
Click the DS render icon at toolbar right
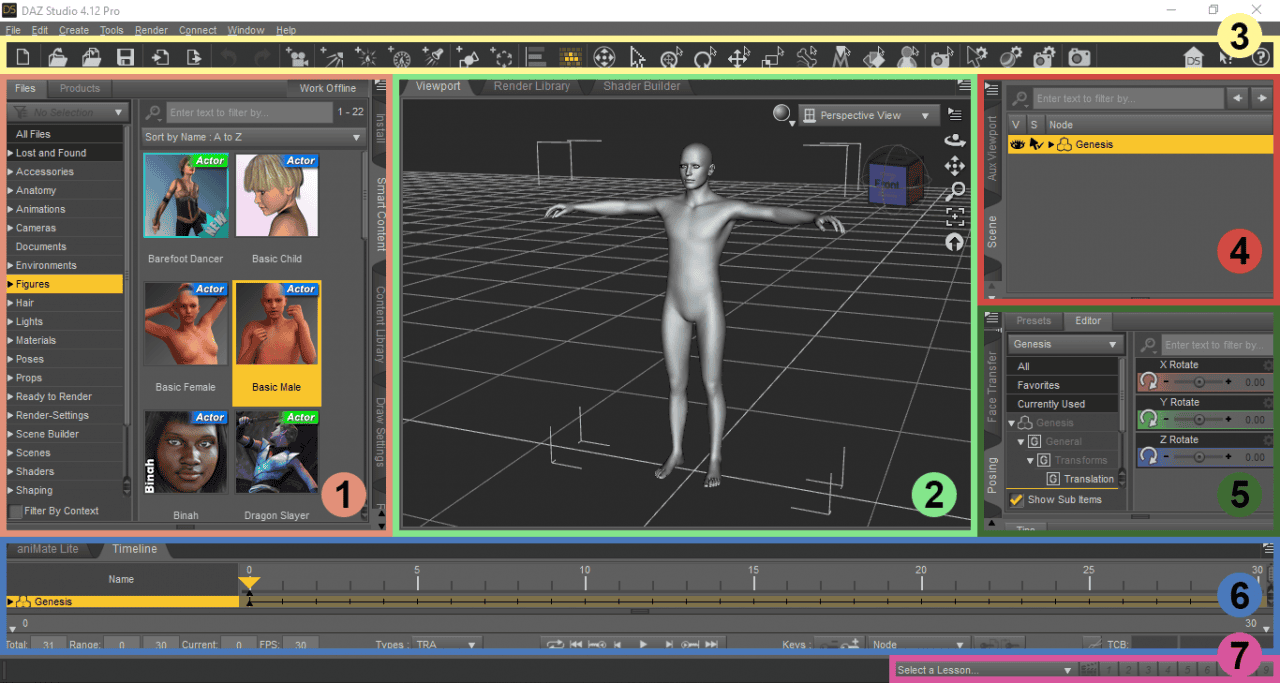coord(1192,57)
